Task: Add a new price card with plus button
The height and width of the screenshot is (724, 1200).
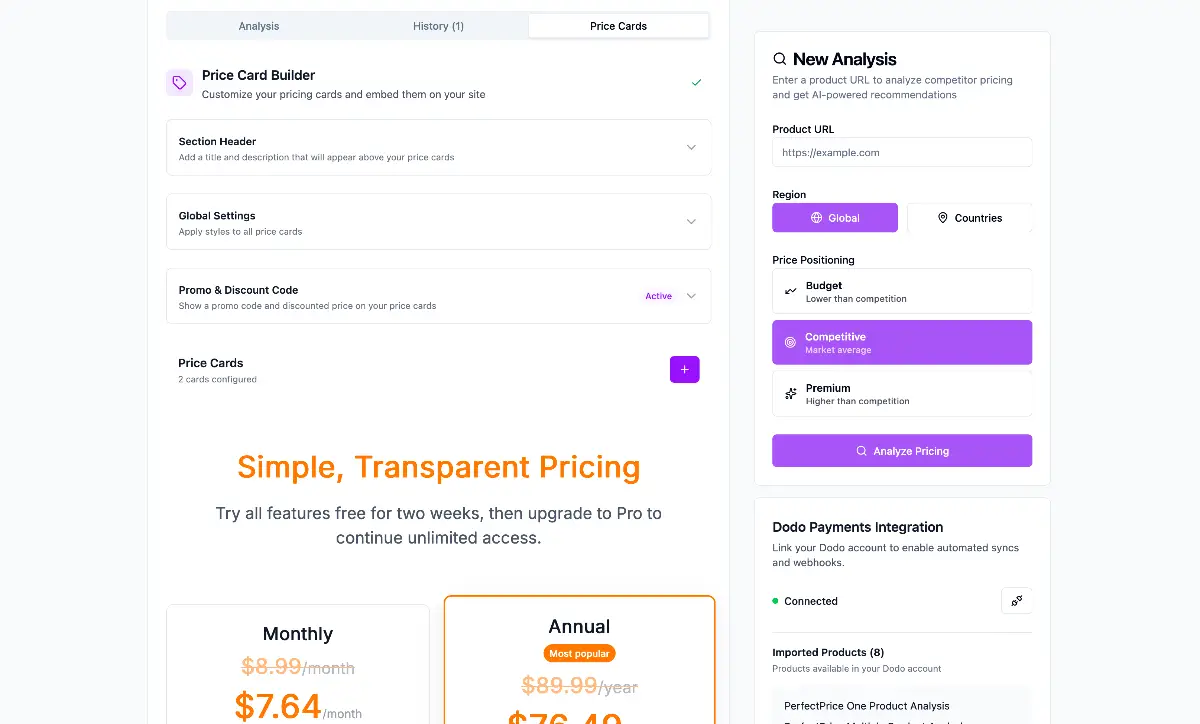Action: (684, 370)
